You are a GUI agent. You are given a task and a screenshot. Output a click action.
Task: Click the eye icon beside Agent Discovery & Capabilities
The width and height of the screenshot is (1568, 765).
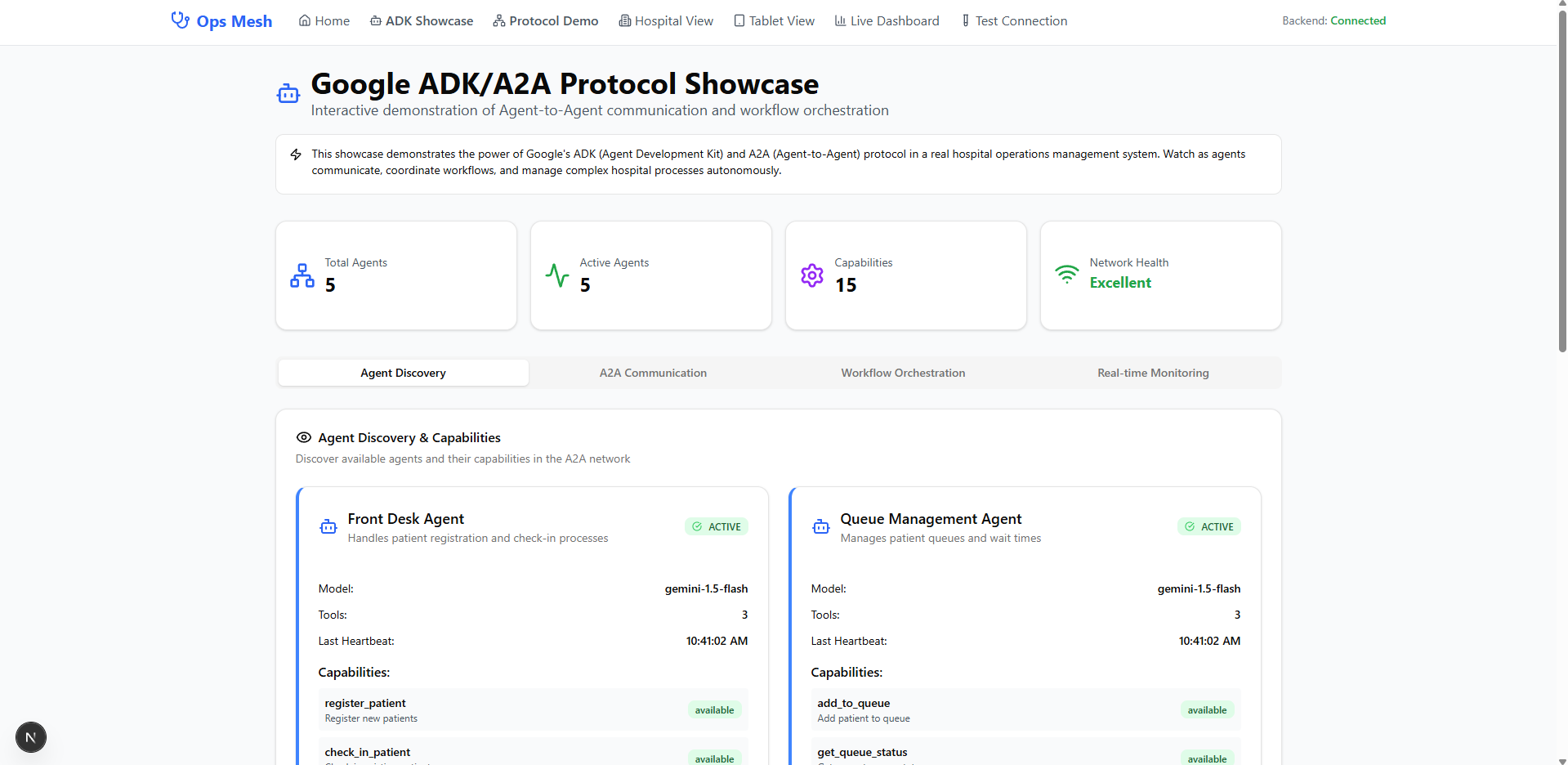pos(304,437)
